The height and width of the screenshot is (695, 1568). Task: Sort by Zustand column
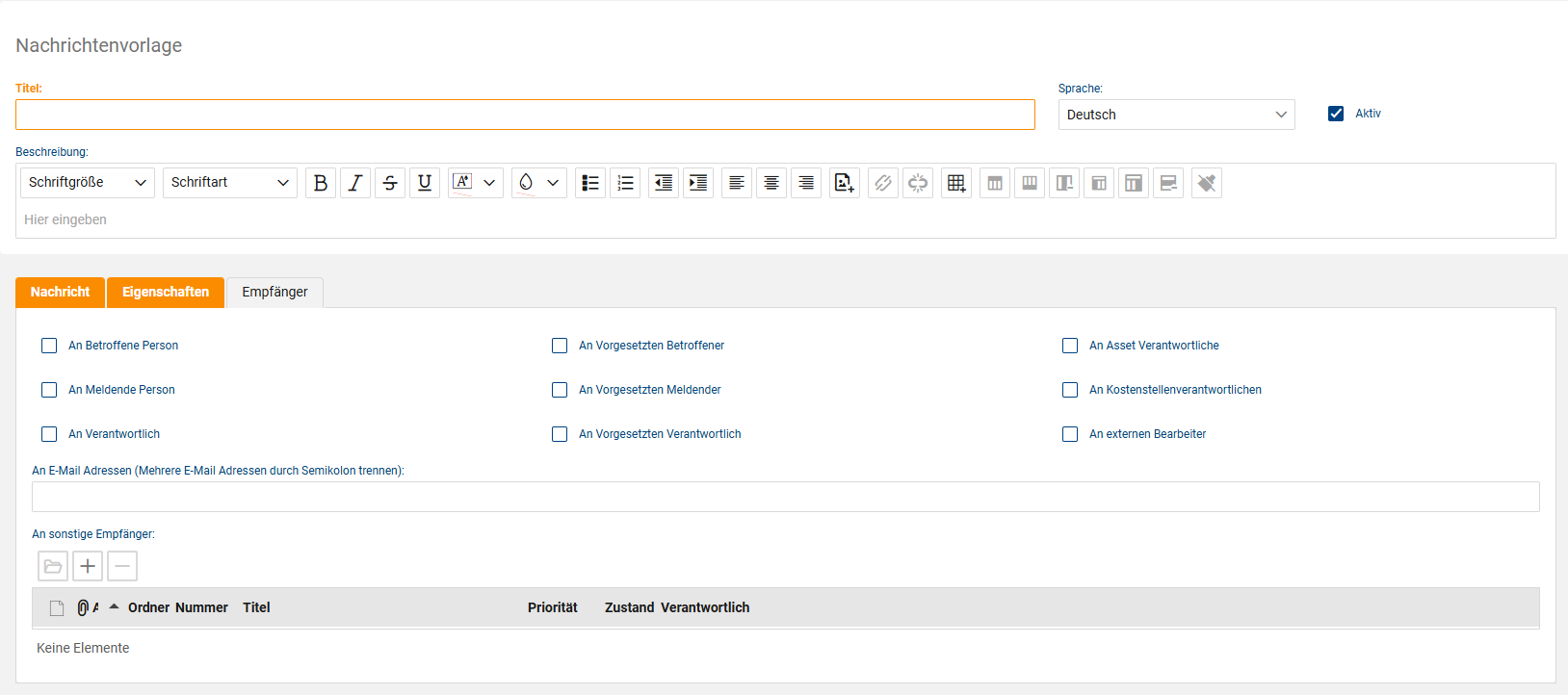[x=630, y=607]
